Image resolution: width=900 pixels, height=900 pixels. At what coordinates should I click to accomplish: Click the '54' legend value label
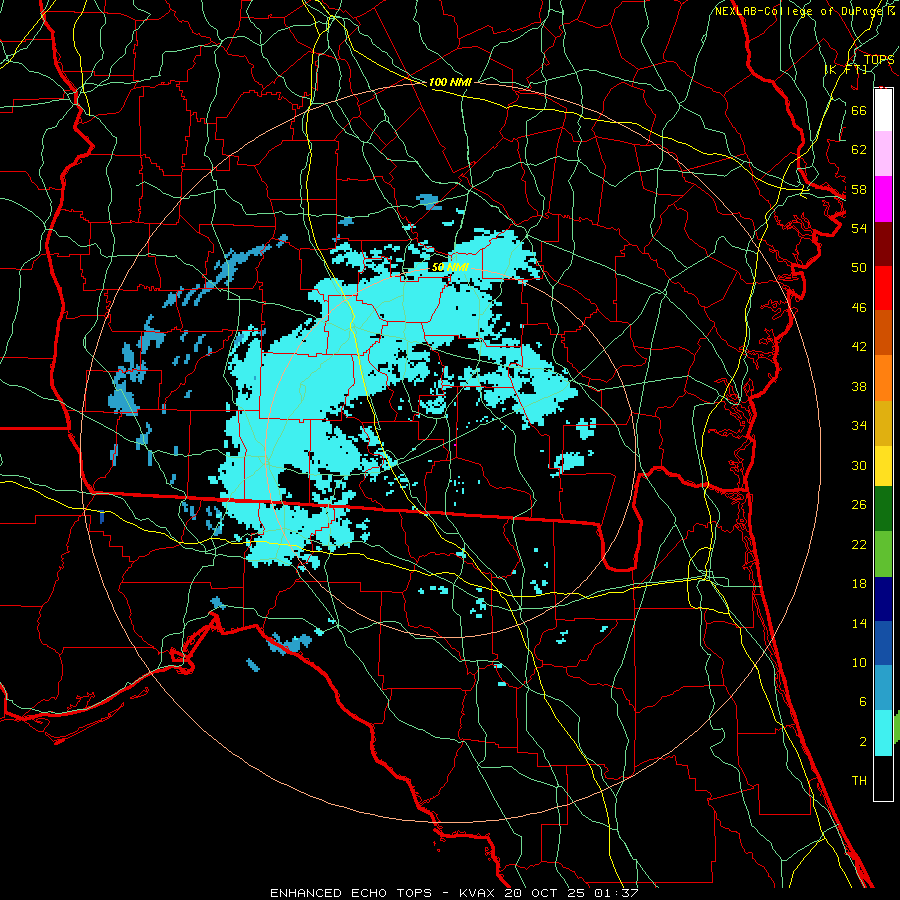pyautogui.click(x=859, y=228)
